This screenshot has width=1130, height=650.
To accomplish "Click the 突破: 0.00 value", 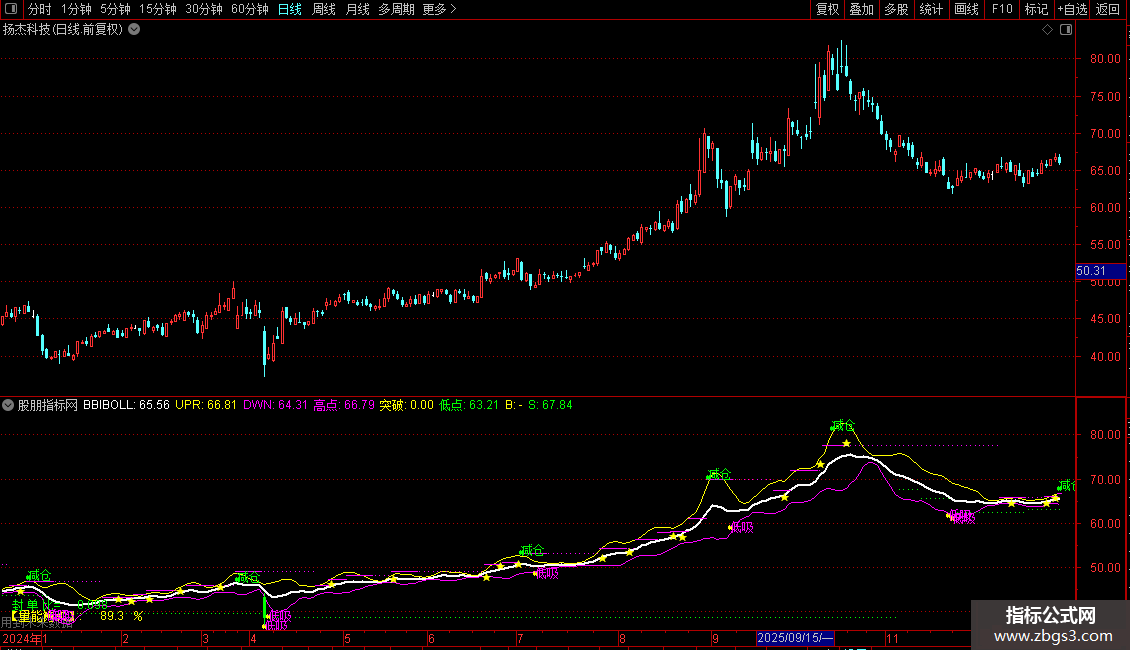I will pos(406,405).
